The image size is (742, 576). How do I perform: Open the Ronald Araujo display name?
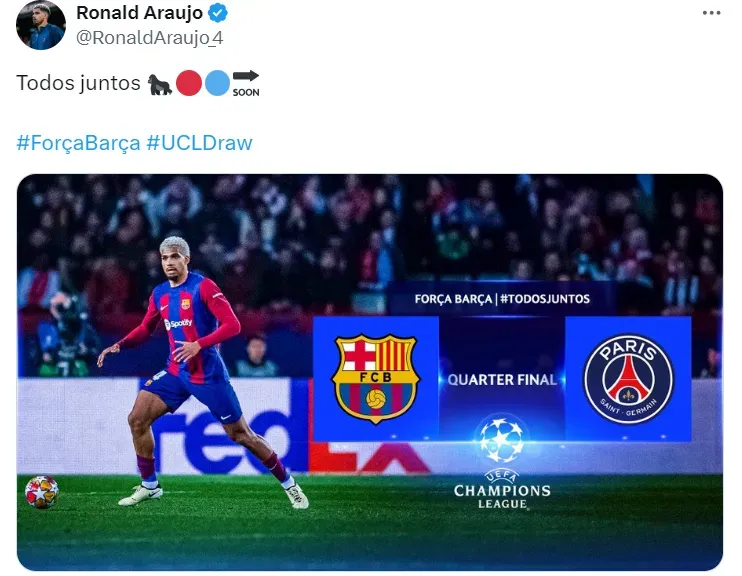tap(140, 13)
